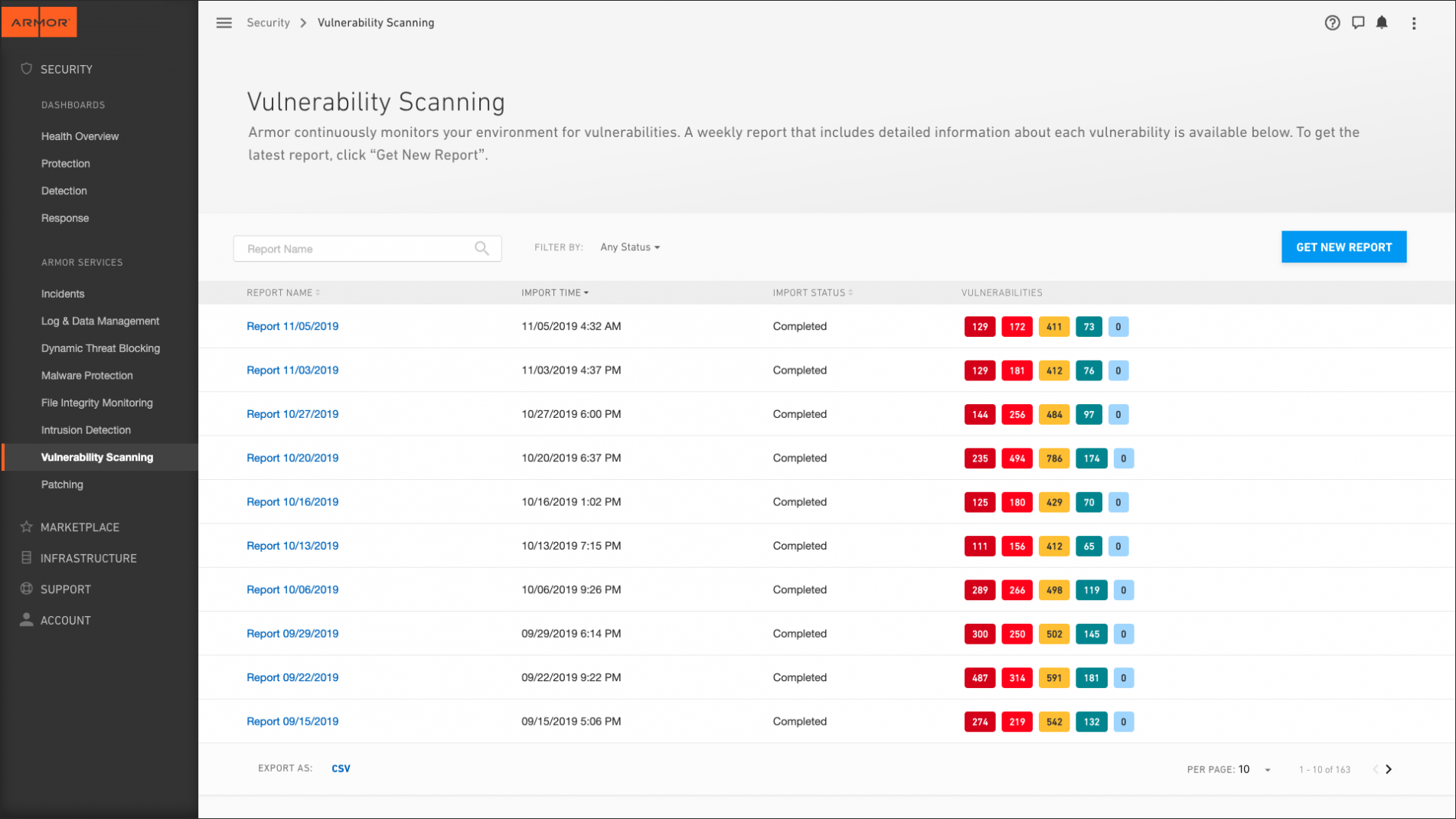The height and width of the screenshot is (819, 1456).
Task: Click the Security breadcrumb link
Action: 268,23
